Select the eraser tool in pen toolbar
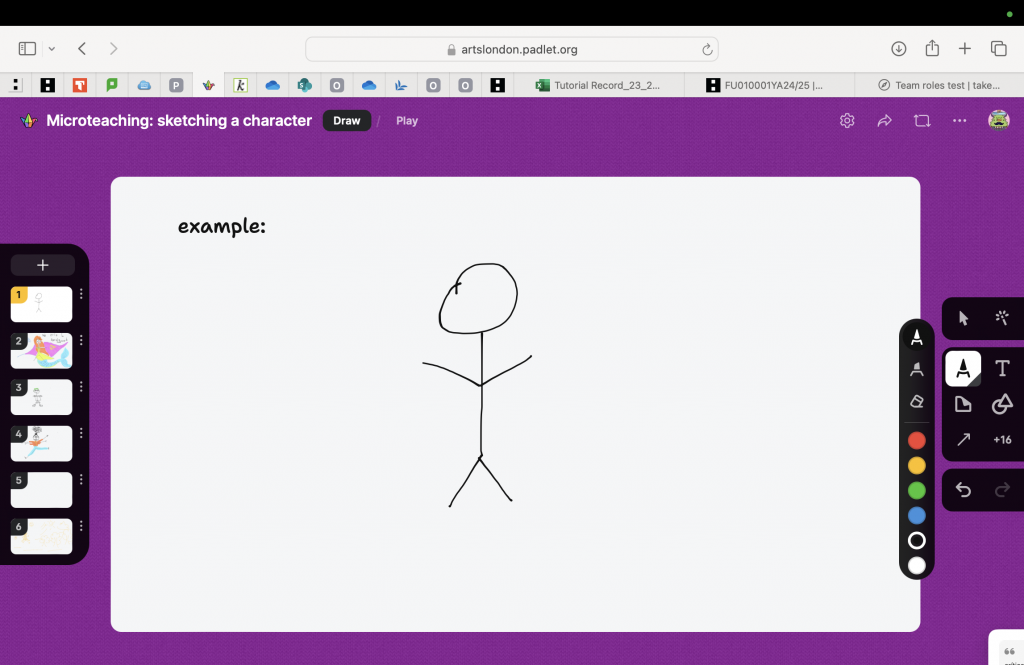 pyautogui.click(x=916, y=401)
